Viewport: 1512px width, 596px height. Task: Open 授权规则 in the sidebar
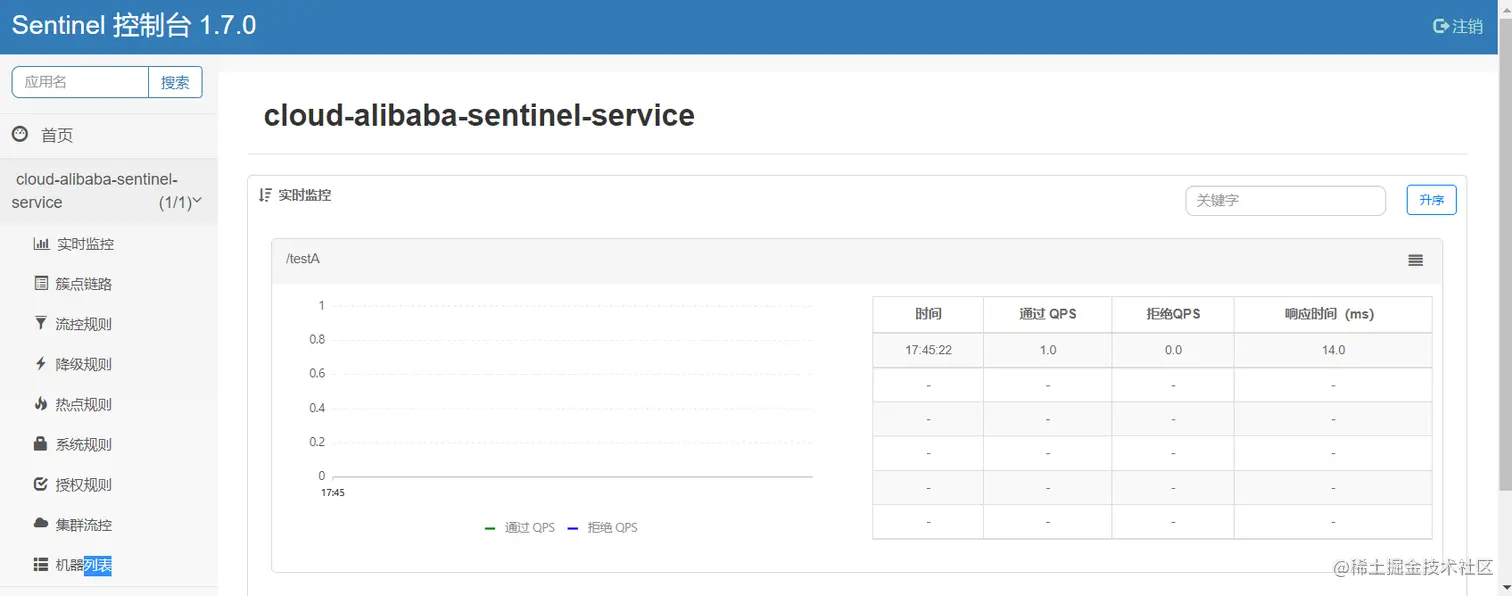pos(84,485)
